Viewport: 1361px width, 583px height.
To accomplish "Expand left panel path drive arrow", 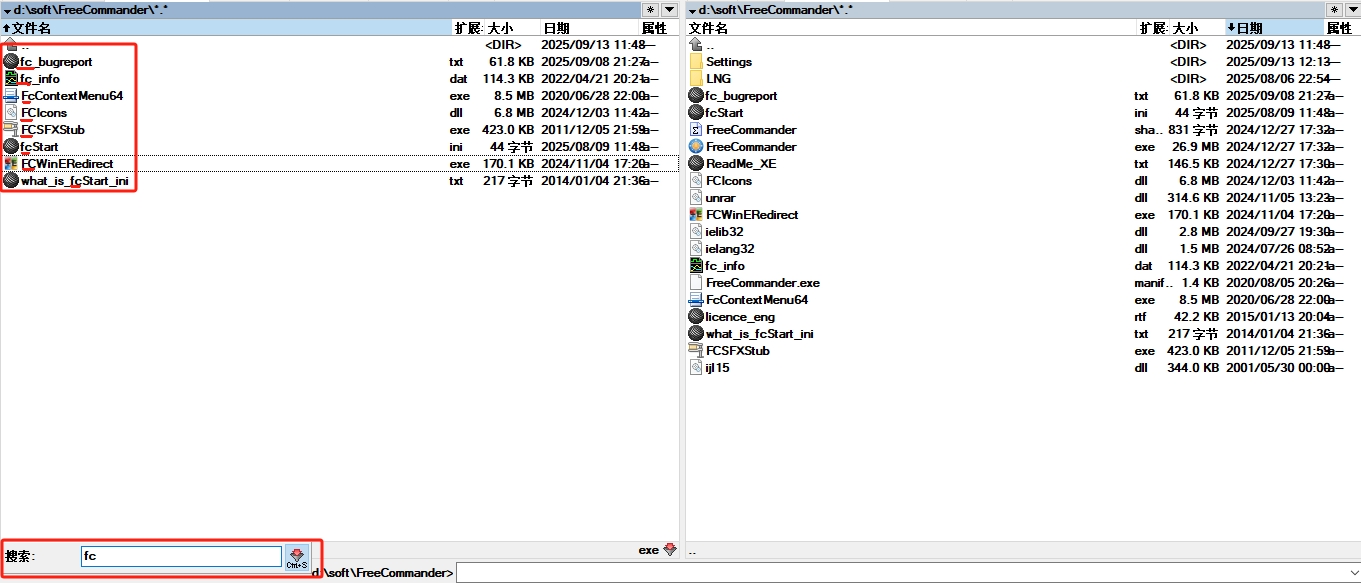I will [x=7, y=10].
